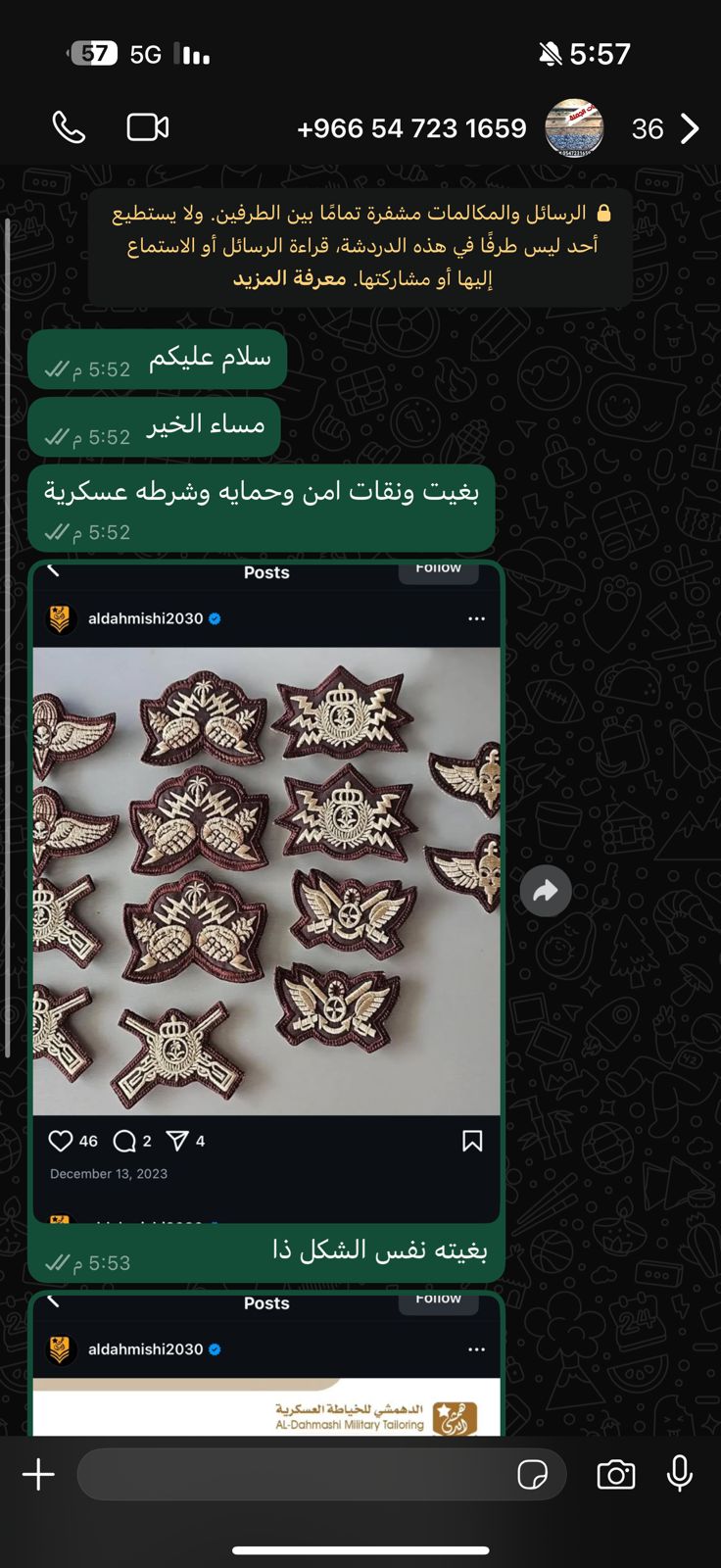Open the sticker picker in message field

[533, 1474]
